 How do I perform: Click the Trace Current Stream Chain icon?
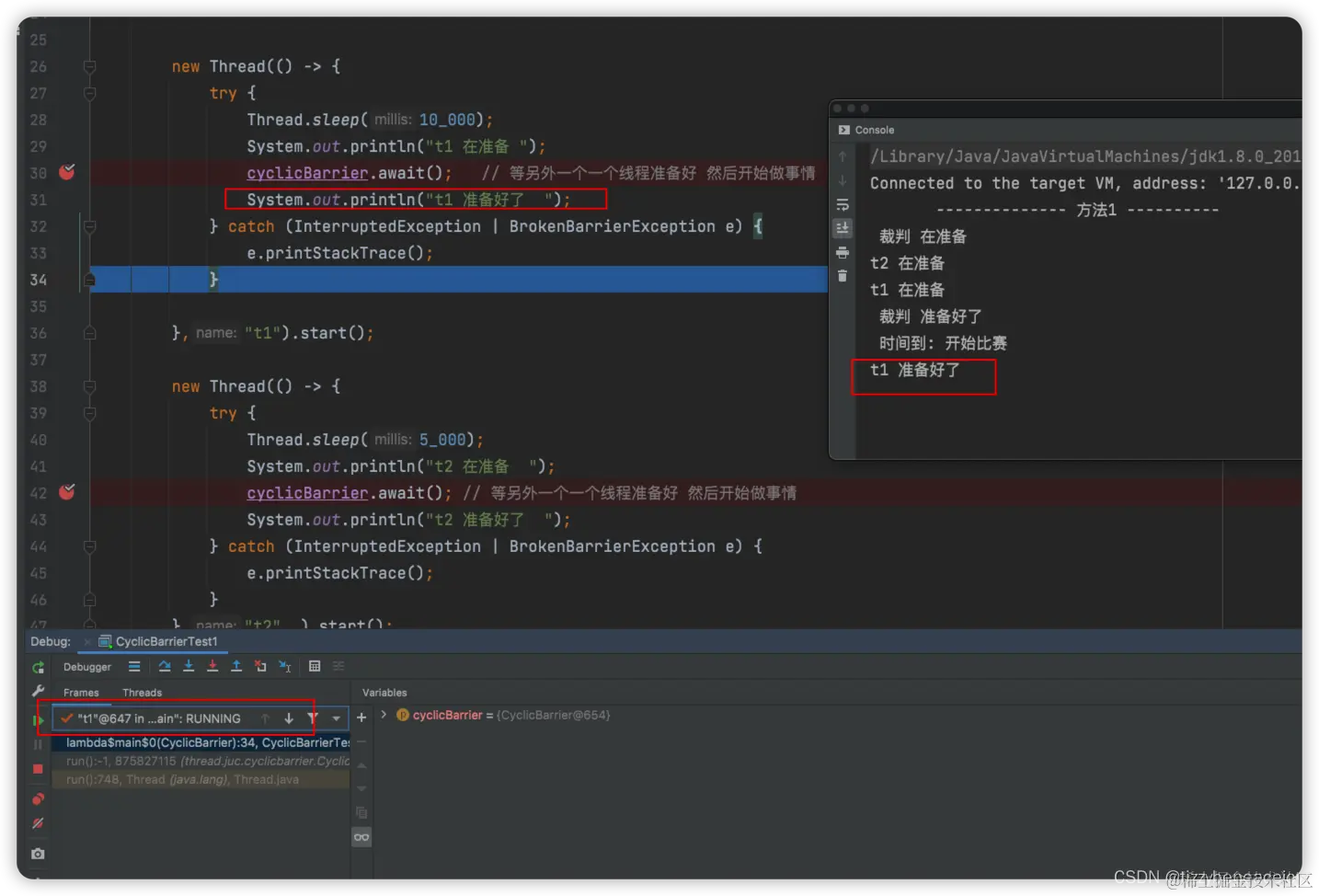pyautogui.click(x=338, y=666)
